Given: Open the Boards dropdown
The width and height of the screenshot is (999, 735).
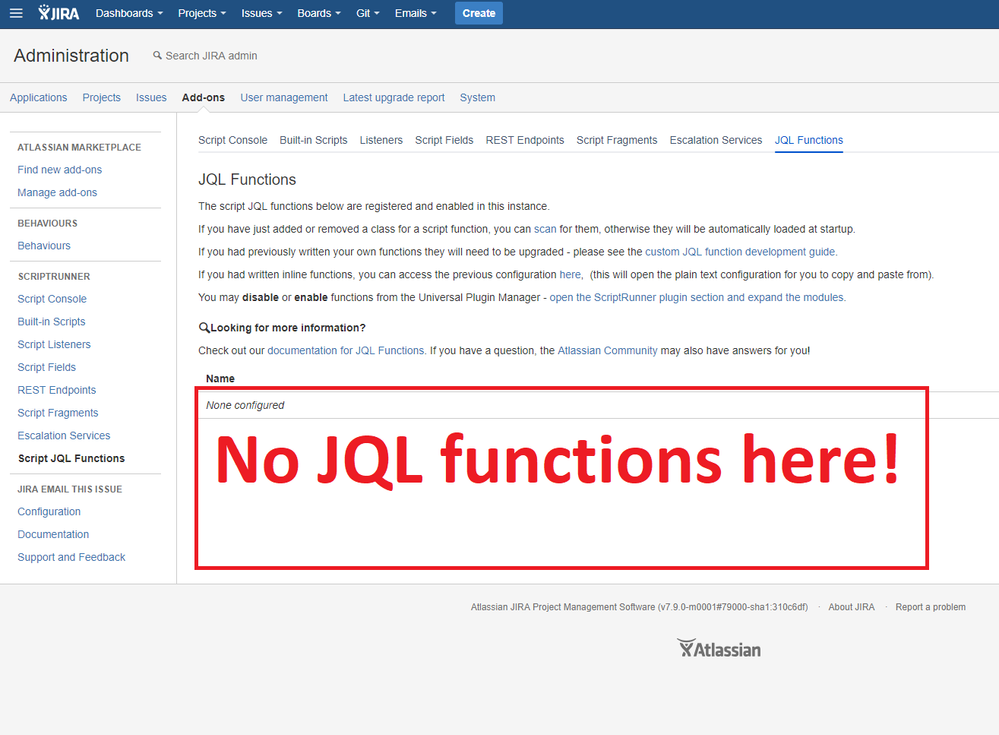Looking at the screenshot, I should 319,13.
